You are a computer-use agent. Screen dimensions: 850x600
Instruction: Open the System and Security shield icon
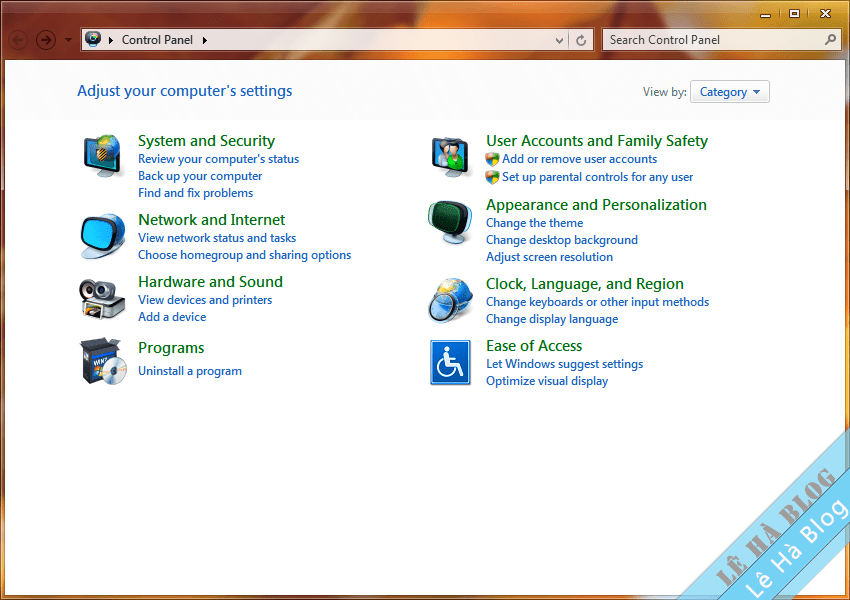pyautogui.click(x=102, y=156)
